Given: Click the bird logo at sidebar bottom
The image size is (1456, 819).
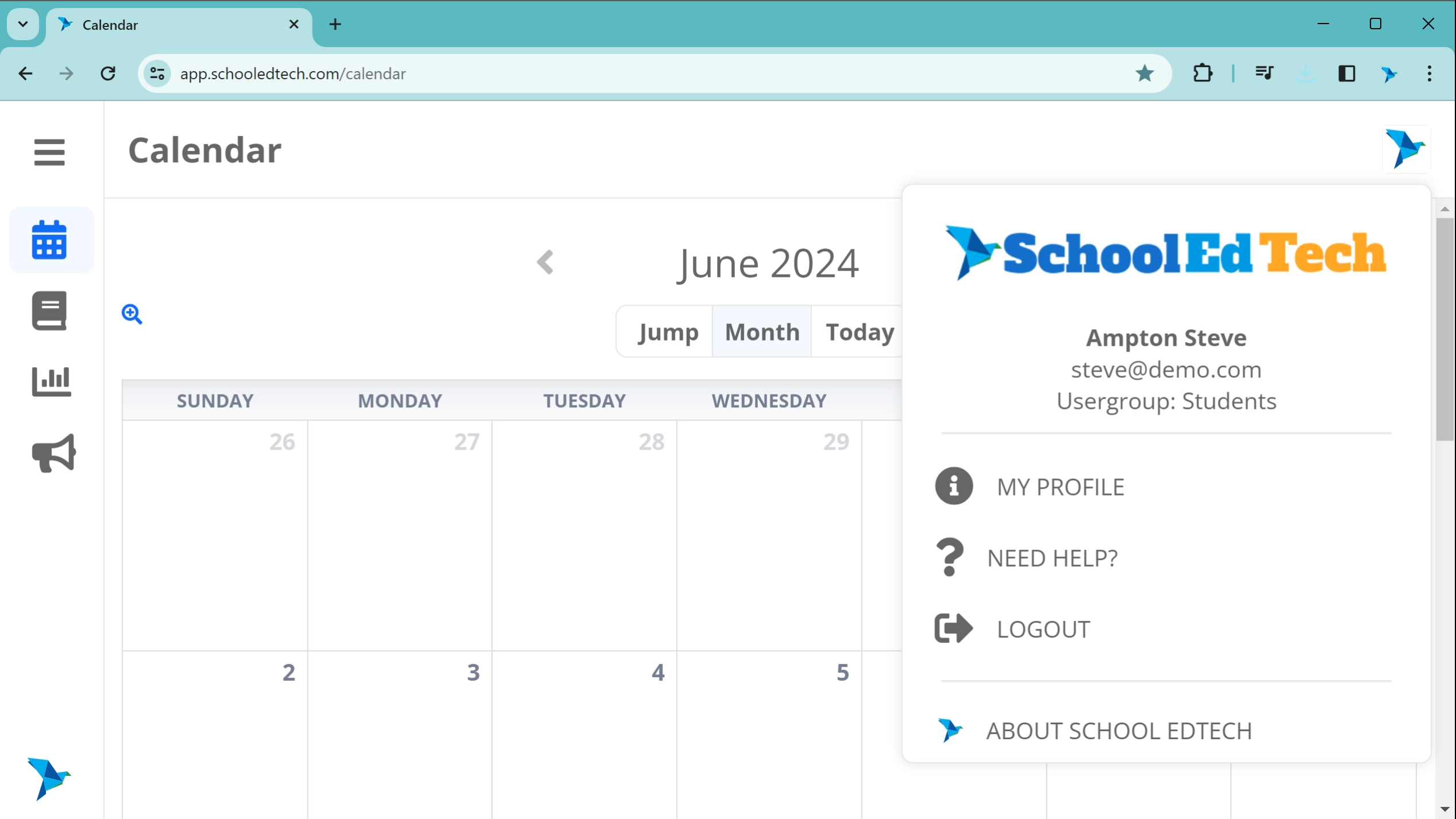Looking at the screenshot, I should tap(48, 778).
